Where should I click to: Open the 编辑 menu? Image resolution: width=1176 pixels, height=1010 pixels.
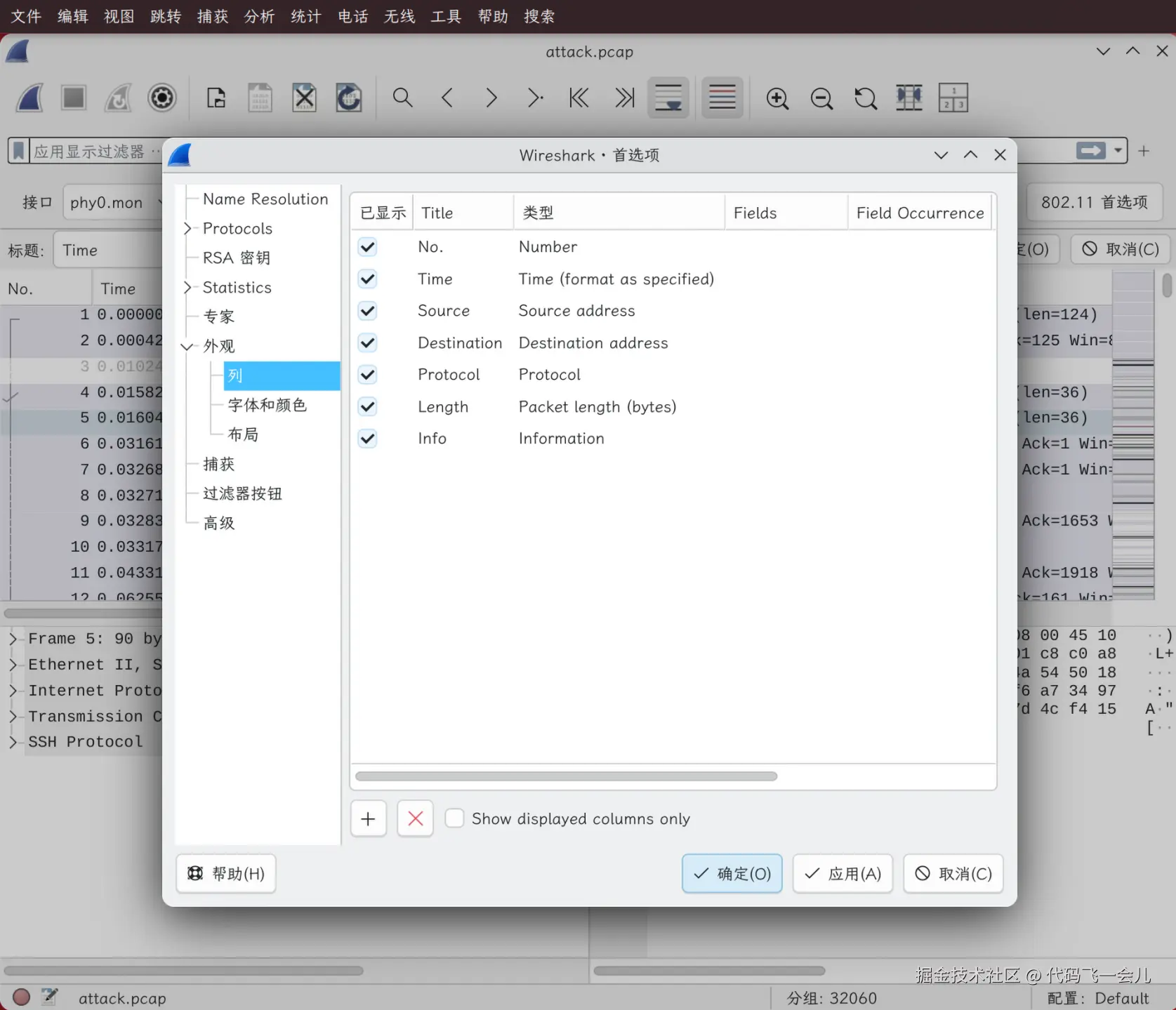pyautogui.click(x=73, y=16)
